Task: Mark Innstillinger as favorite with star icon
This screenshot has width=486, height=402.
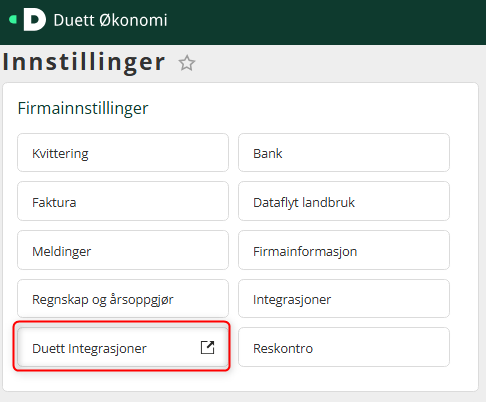Action: [x=187, y=63]
